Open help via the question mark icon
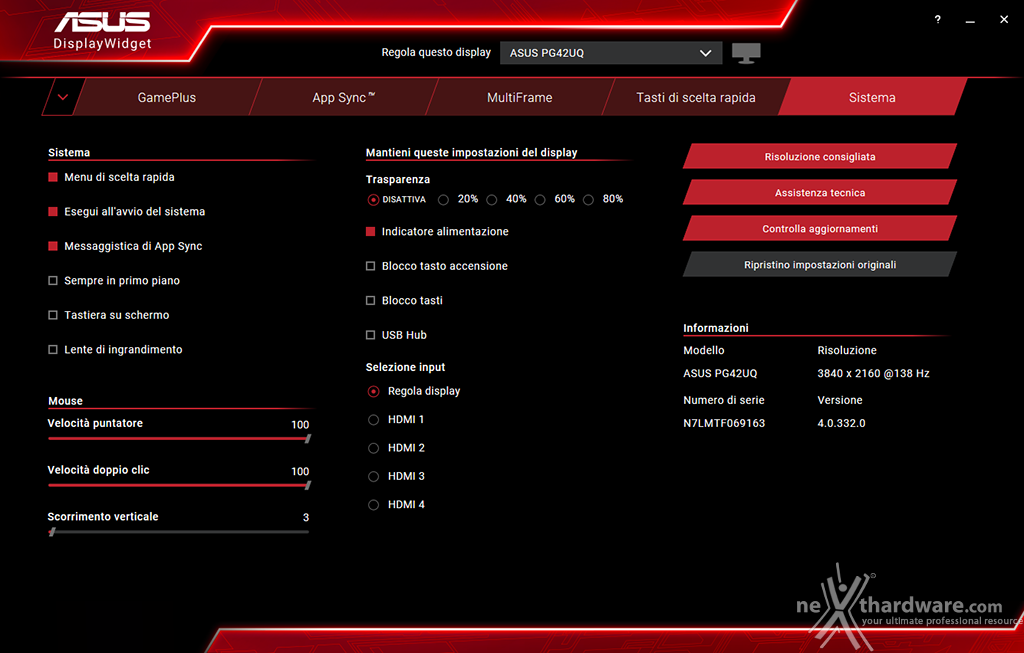 tap(938, 20)
